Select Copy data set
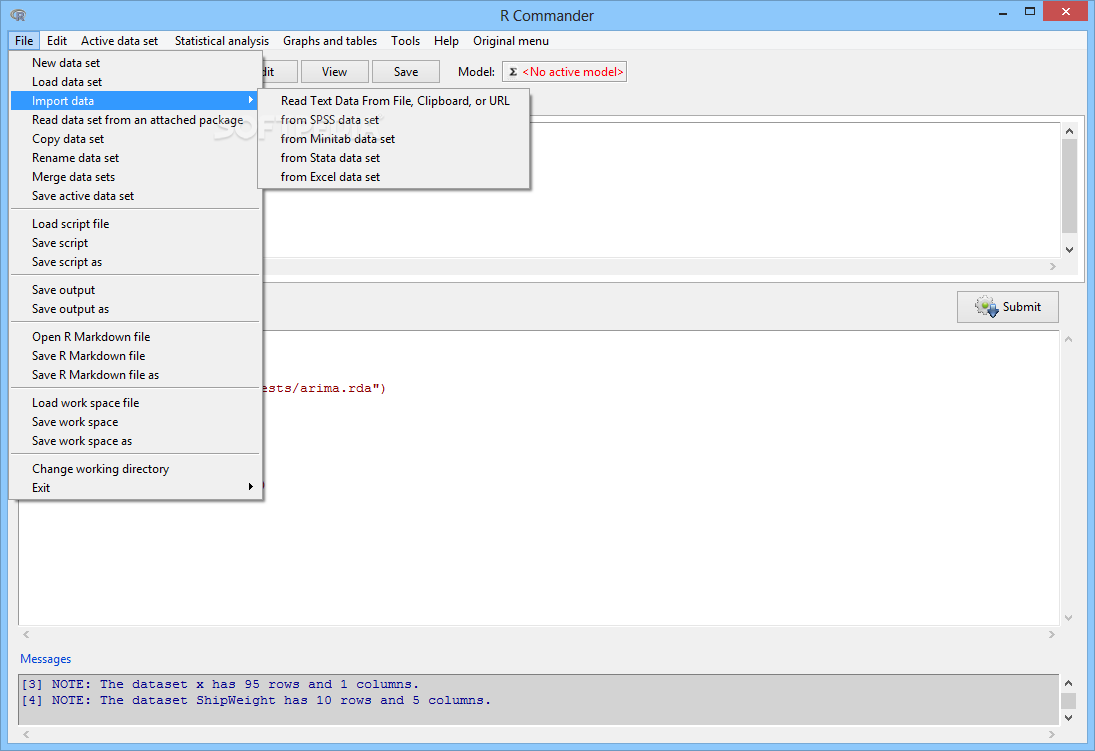The image size is (1095, 751). coord(135,139)
